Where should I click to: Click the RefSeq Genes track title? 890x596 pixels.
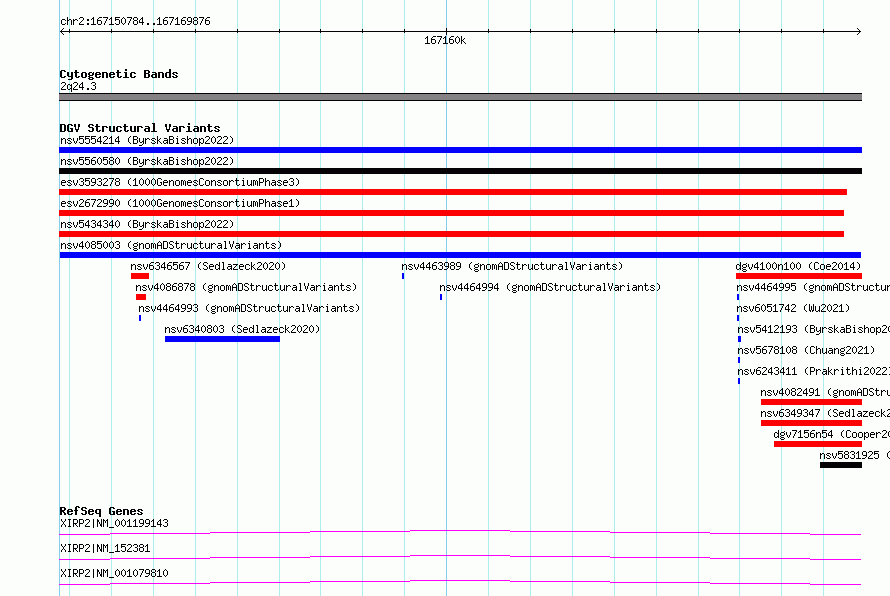[101, 511]
